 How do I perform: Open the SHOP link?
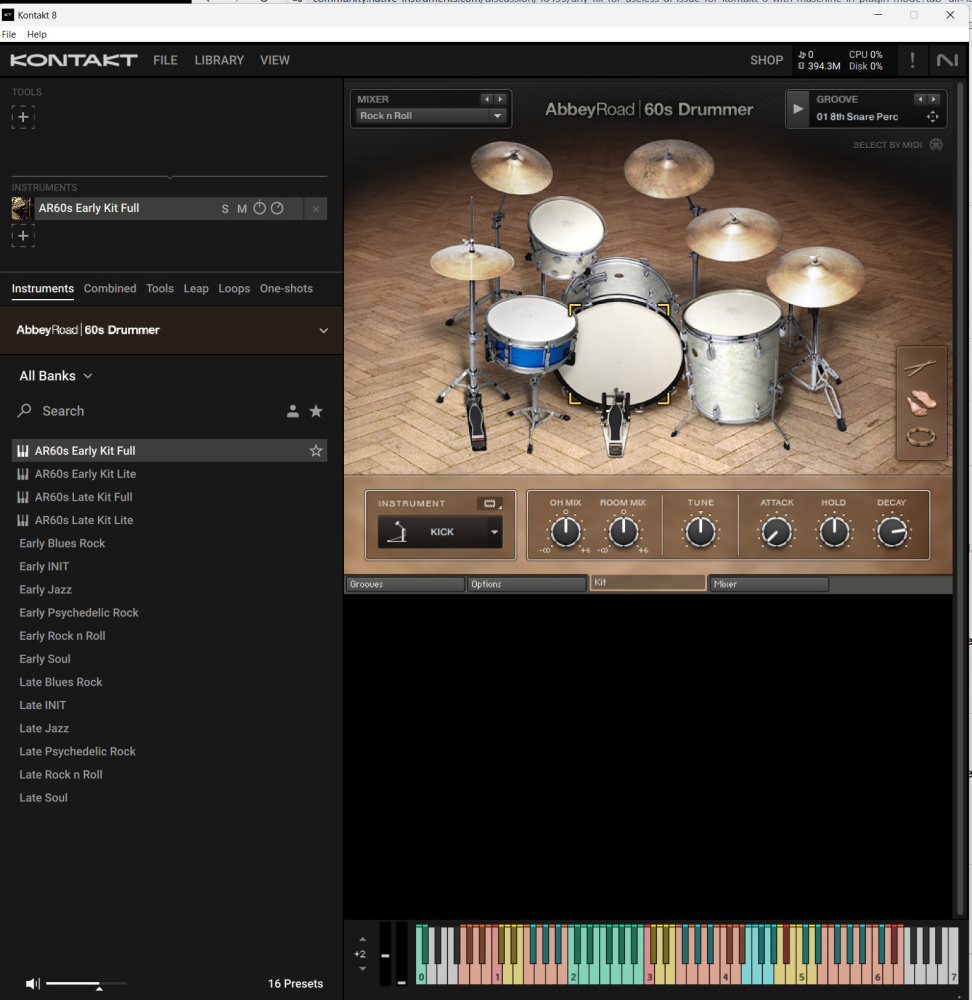point(766,60)
